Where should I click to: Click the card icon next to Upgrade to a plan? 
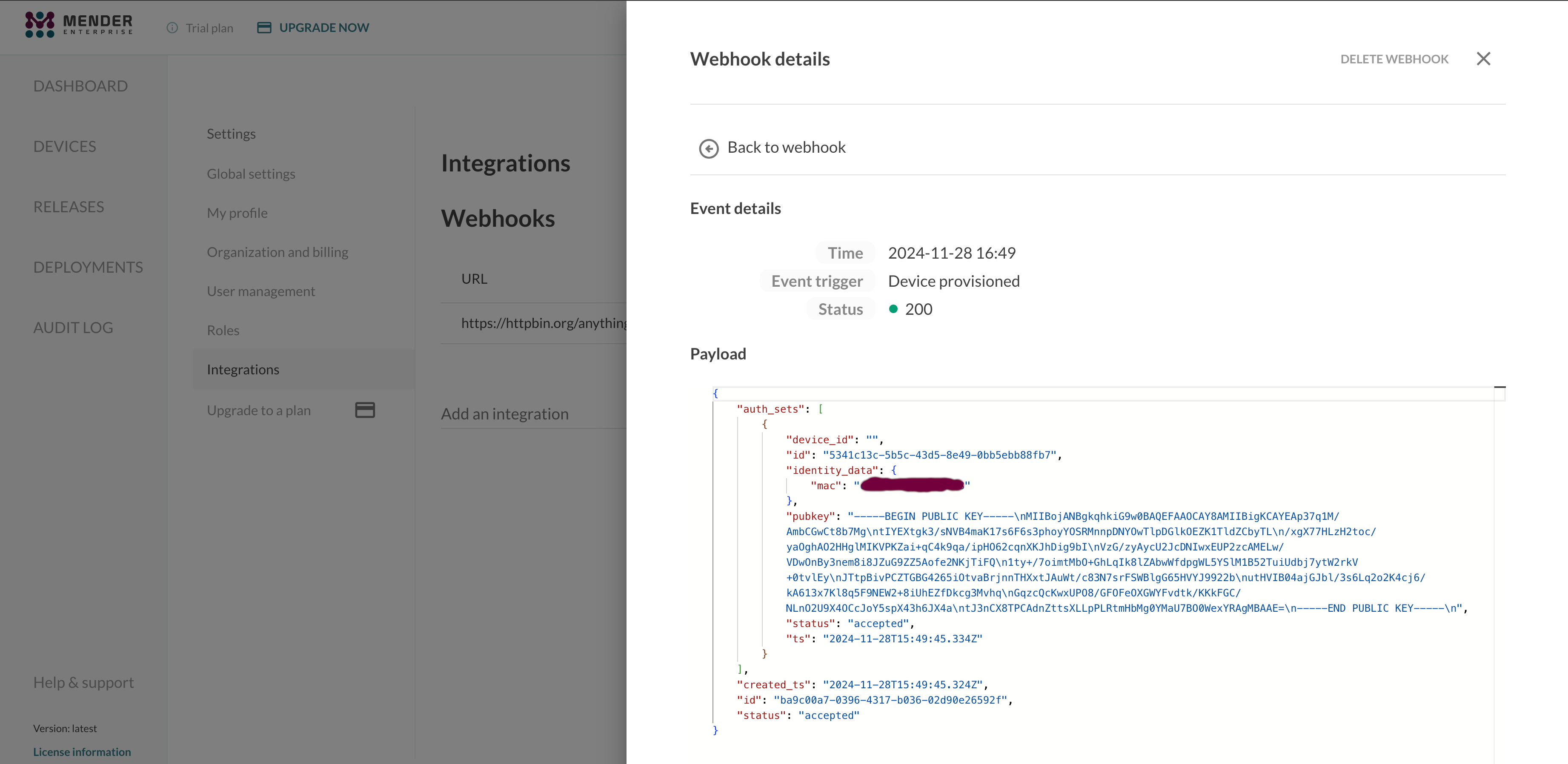pos(365,410)
